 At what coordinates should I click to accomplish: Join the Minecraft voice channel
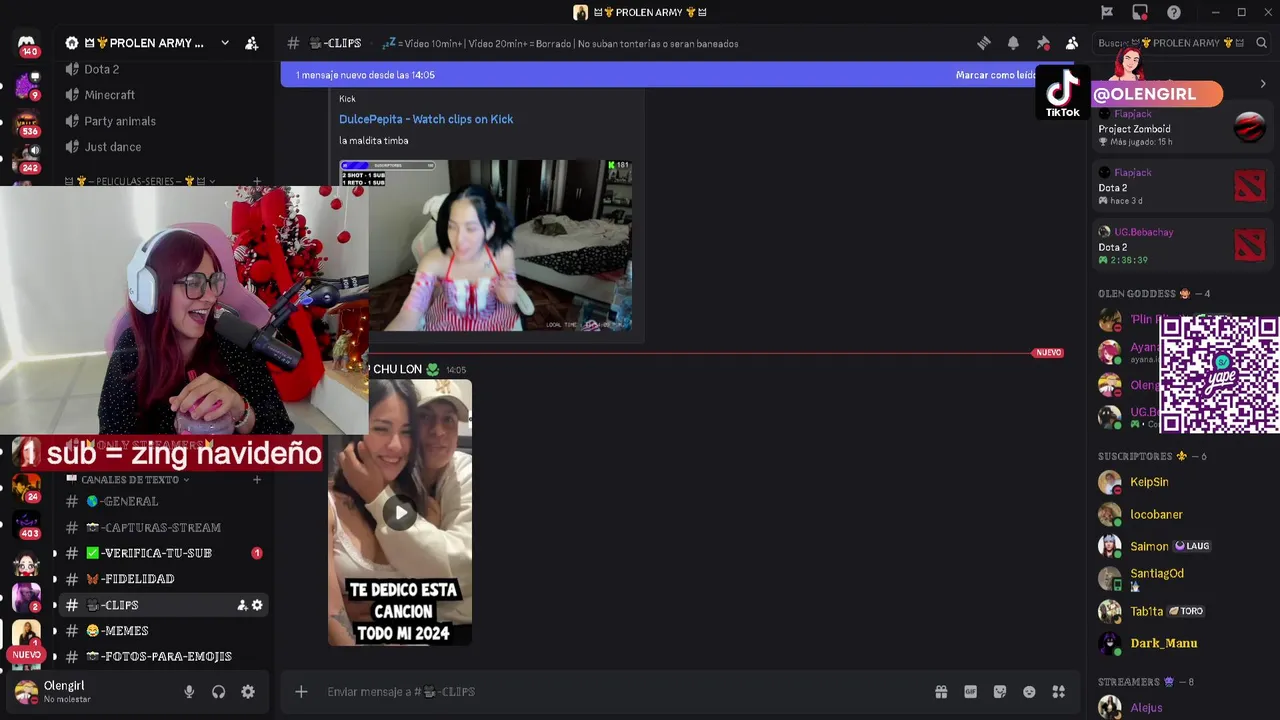click(x=109, y=95)
